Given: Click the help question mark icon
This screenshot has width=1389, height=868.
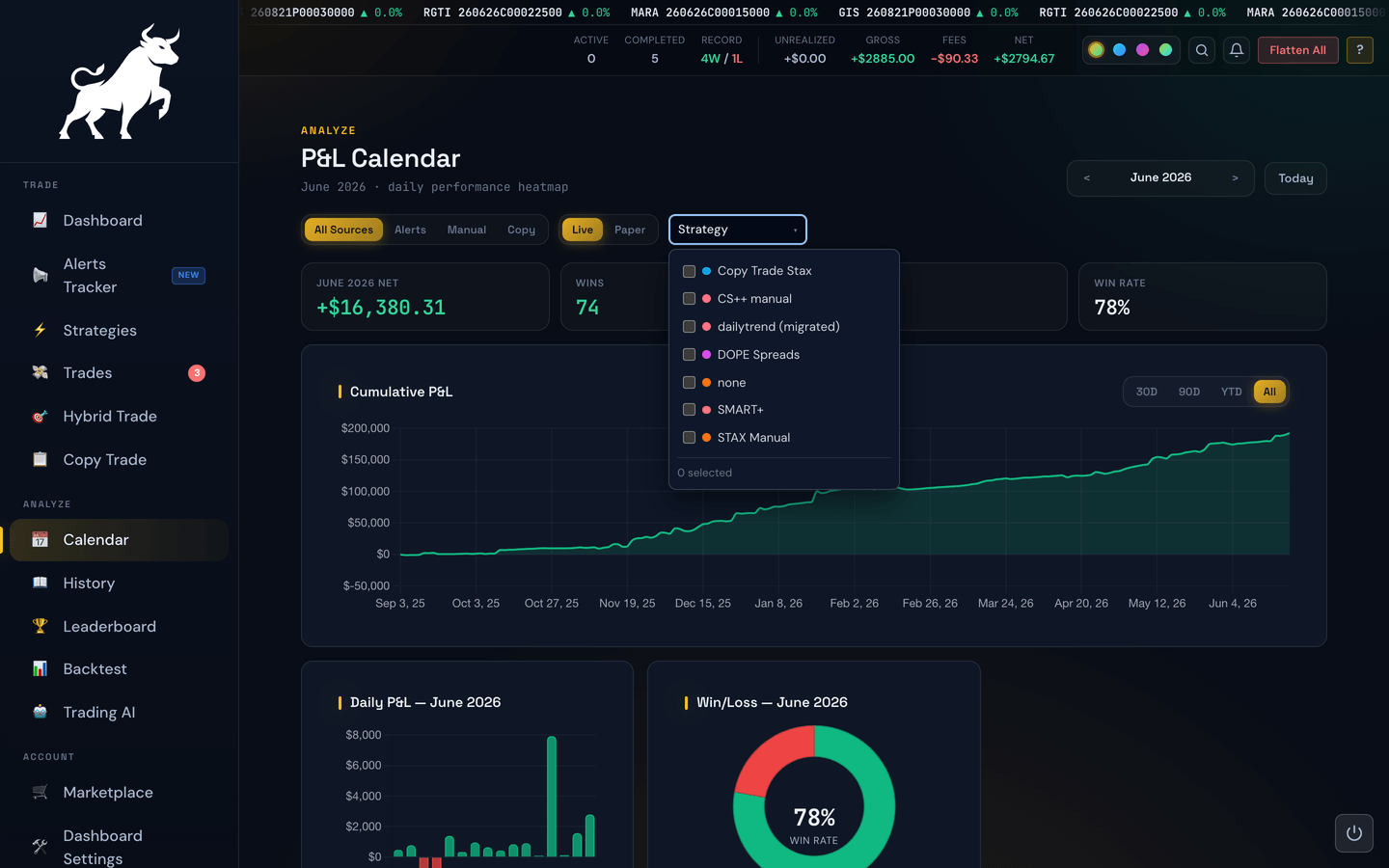Looking at the screenshot, I should pyautogui.click(x=1360, y=50).
